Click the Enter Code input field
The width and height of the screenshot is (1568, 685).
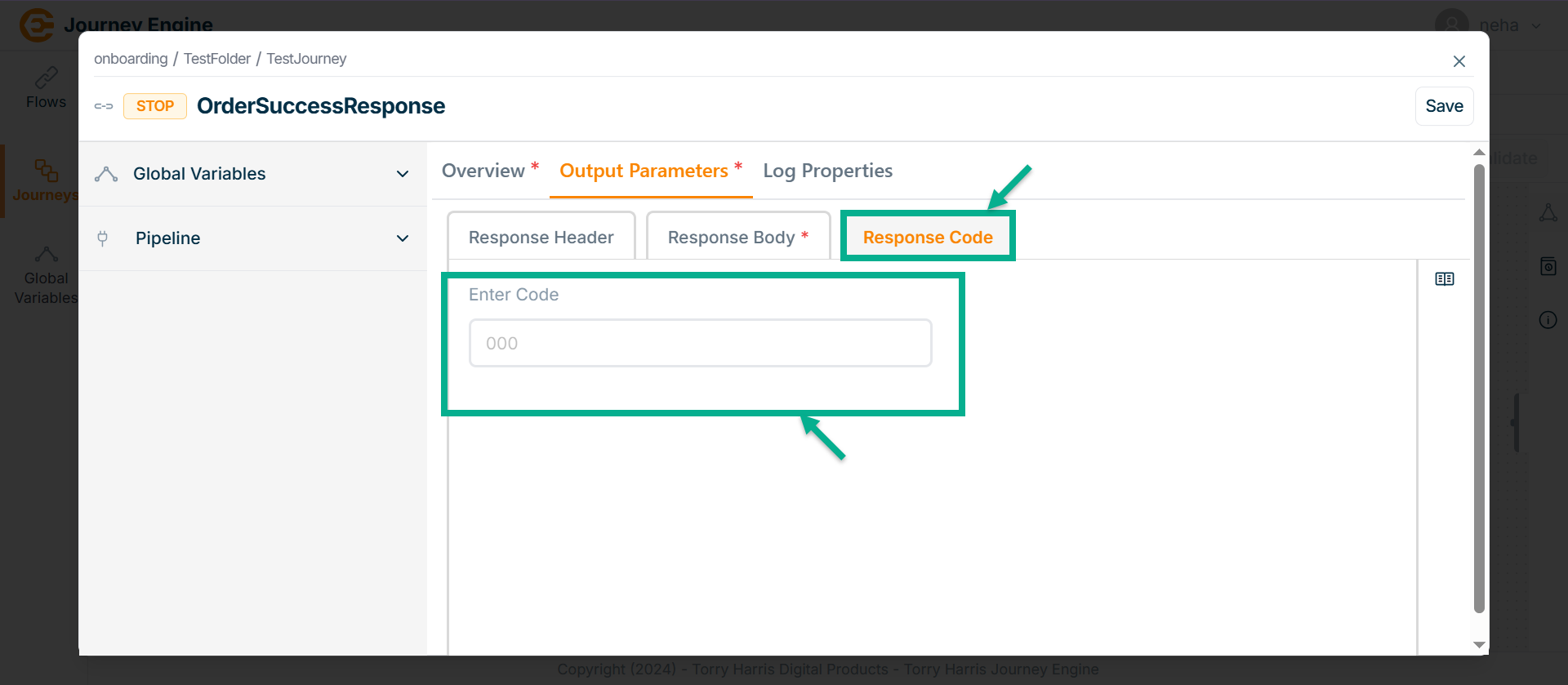pyautogui.click(x=700, y=343)
